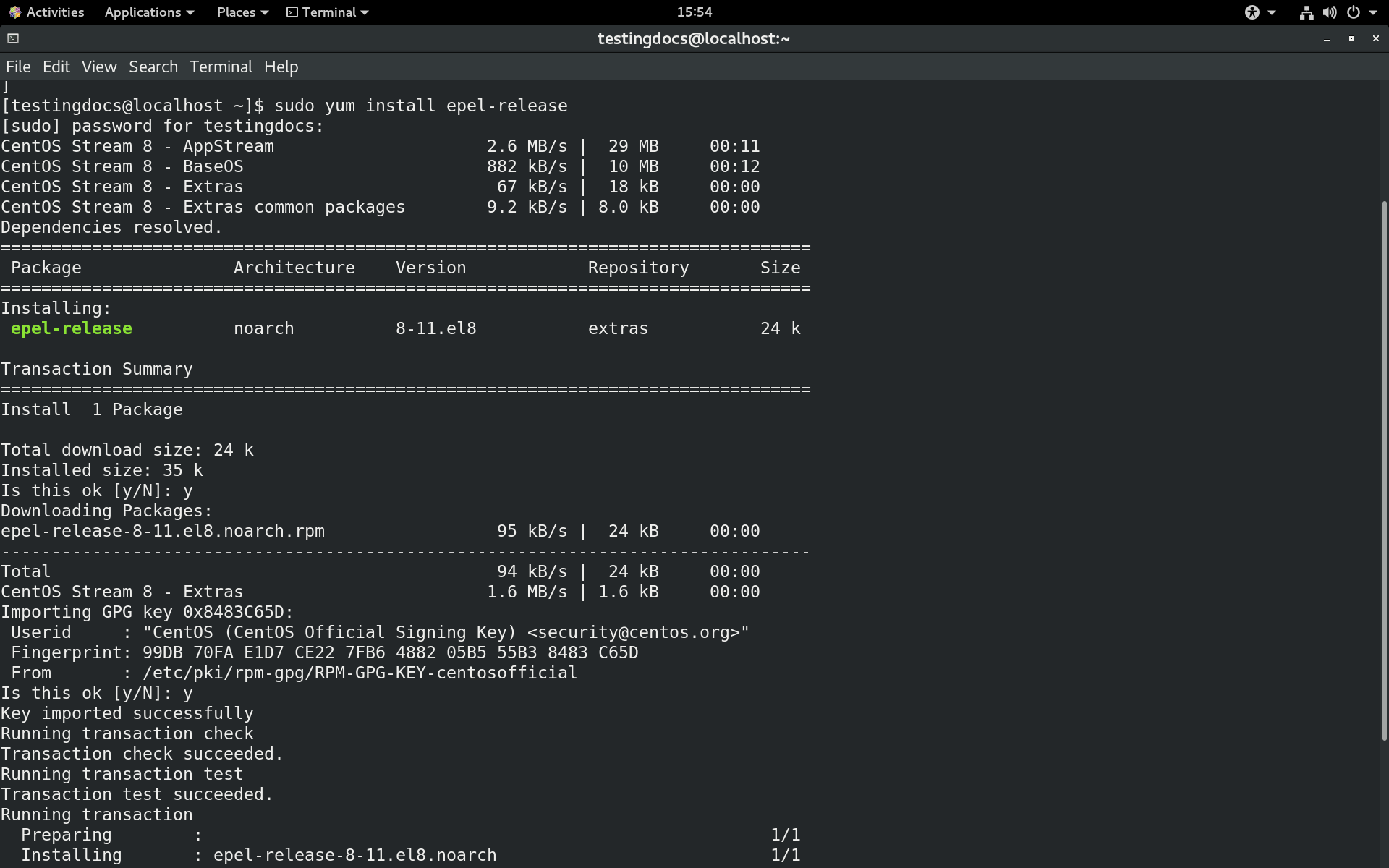Open the File menu
The height and width of the screenshot is (868, 1389).
pos(18,67)
